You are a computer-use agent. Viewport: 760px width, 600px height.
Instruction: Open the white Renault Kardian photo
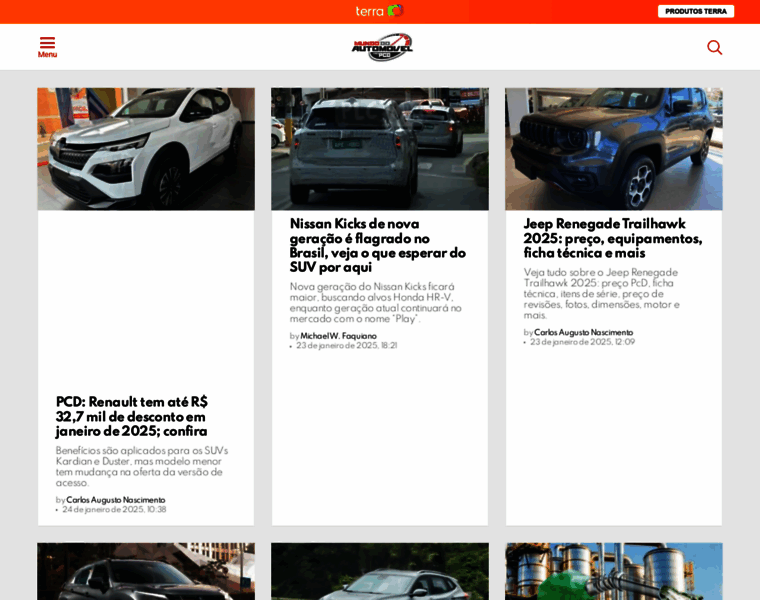pos(146,149)
